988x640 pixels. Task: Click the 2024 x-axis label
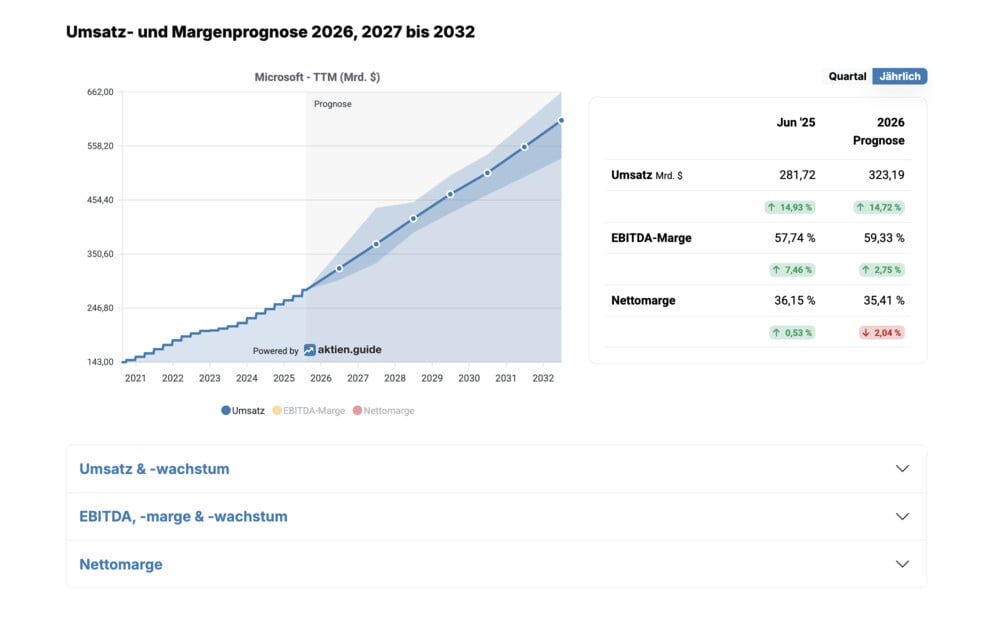click(247, 378)
